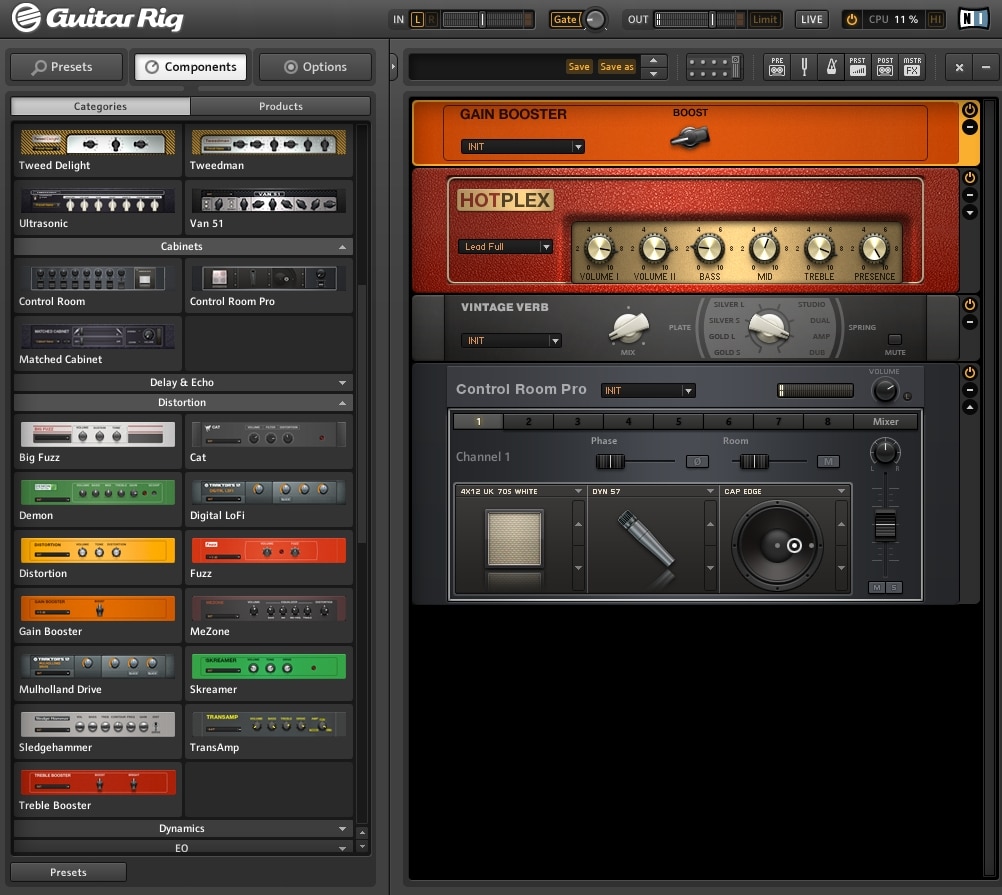Select the Digital LoFi component
The height and width of the screenshot is (895, 1002).
(268, 500)
